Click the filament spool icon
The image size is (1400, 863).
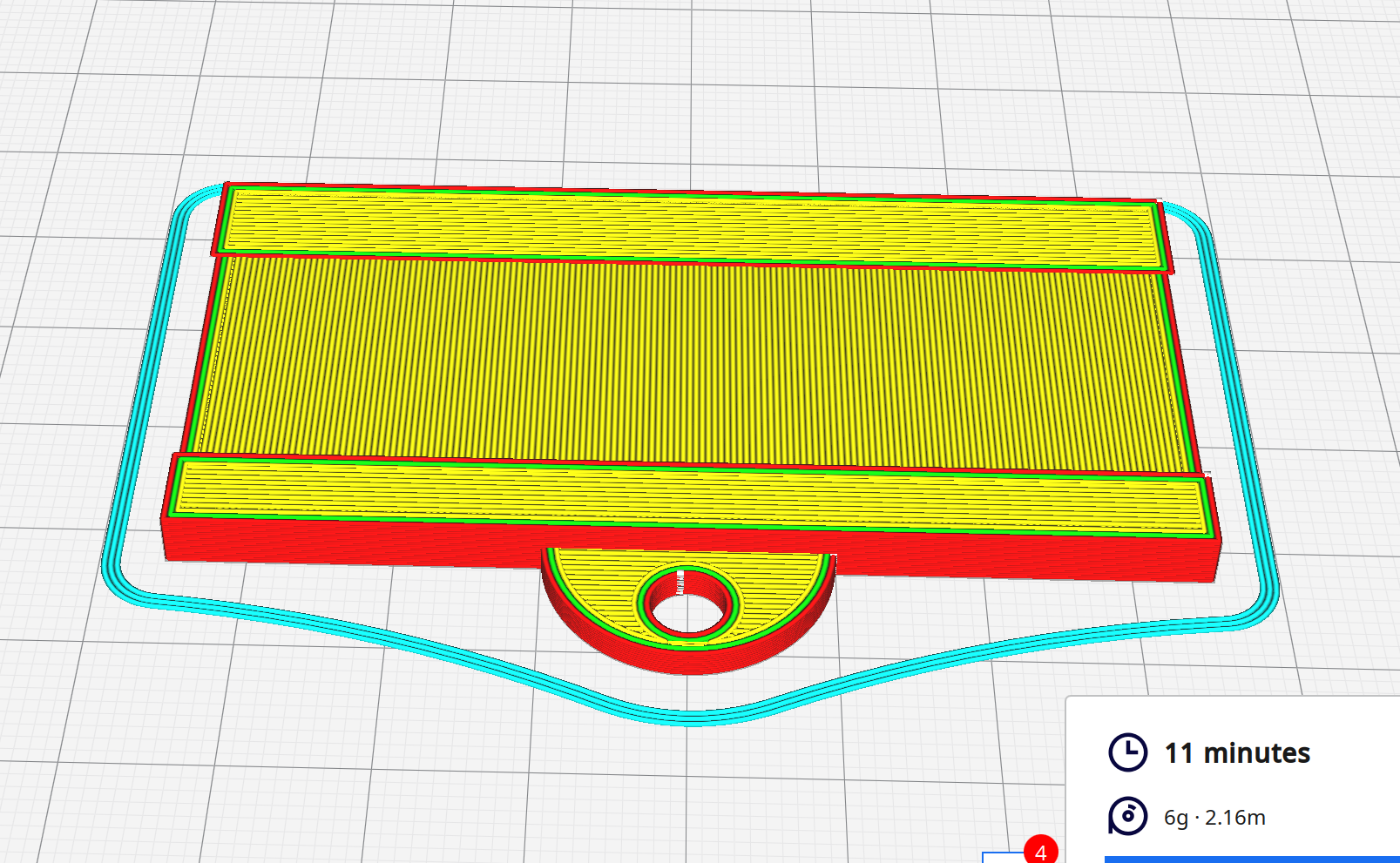1127,816
